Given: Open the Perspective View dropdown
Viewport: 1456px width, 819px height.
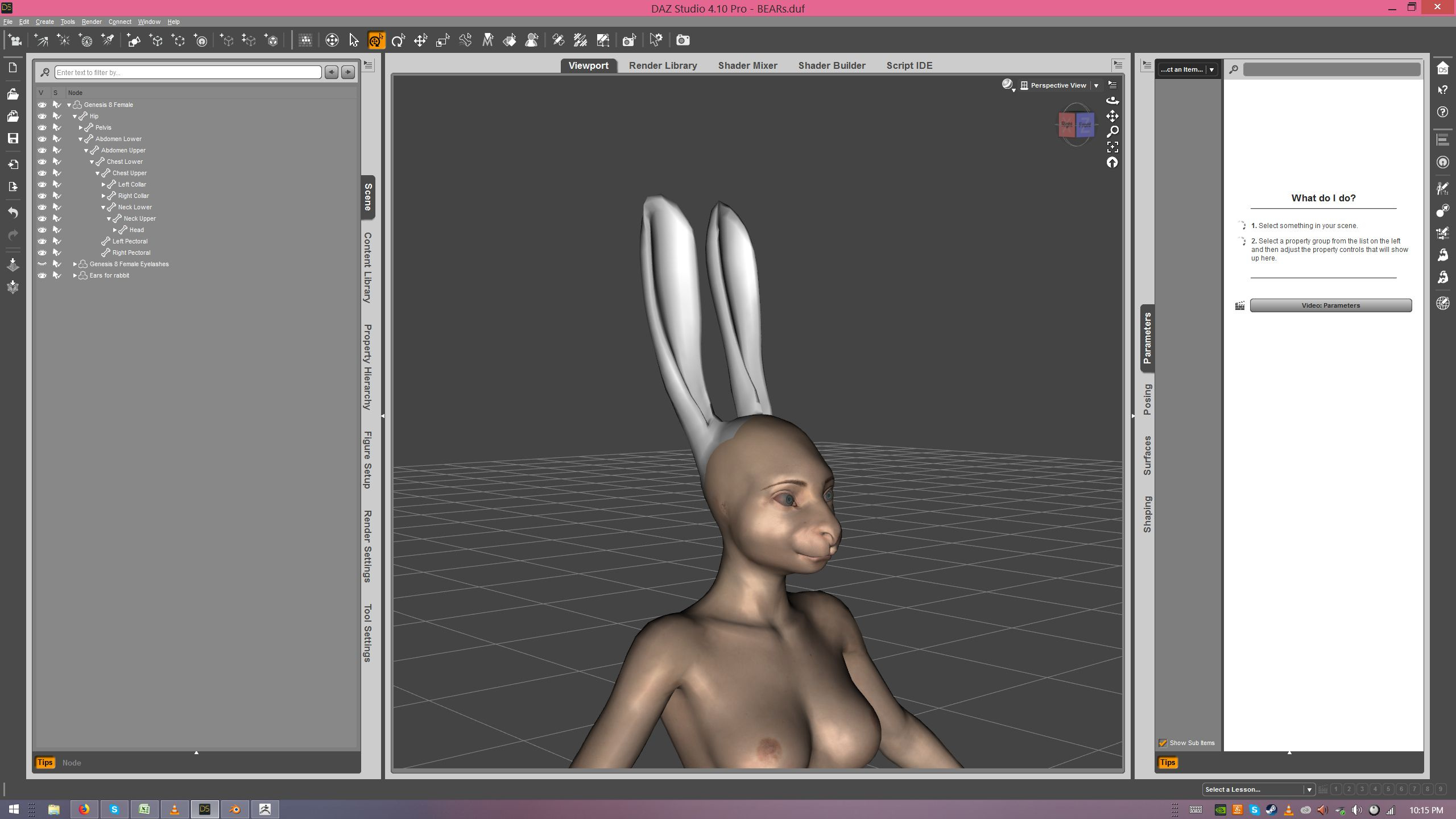Looking at the screenshot, I should (1096, 85).
